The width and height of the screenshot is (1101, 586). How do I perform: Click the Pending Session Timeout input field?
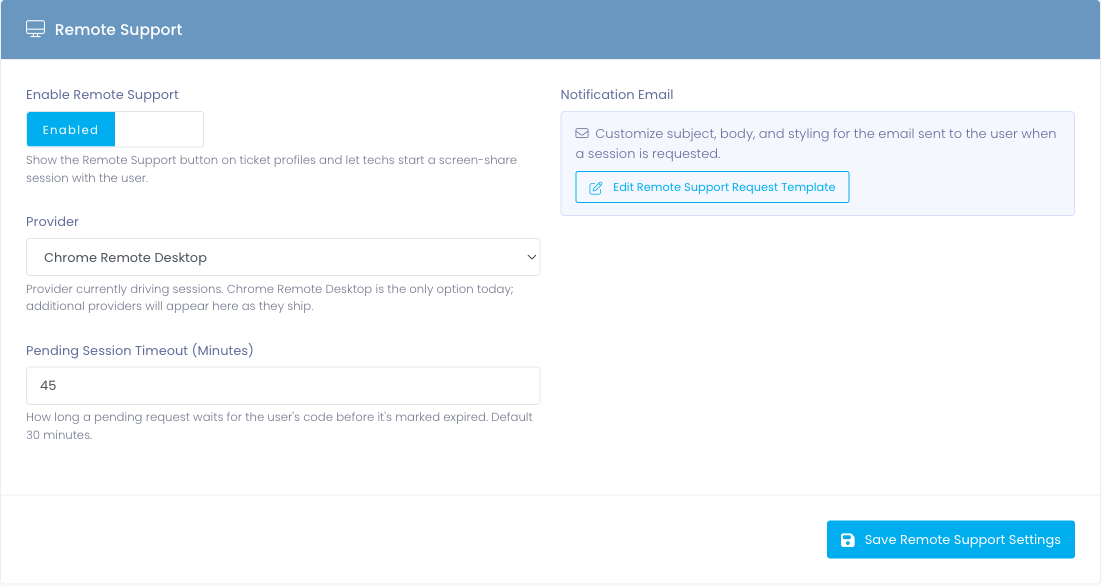[283, 386]
